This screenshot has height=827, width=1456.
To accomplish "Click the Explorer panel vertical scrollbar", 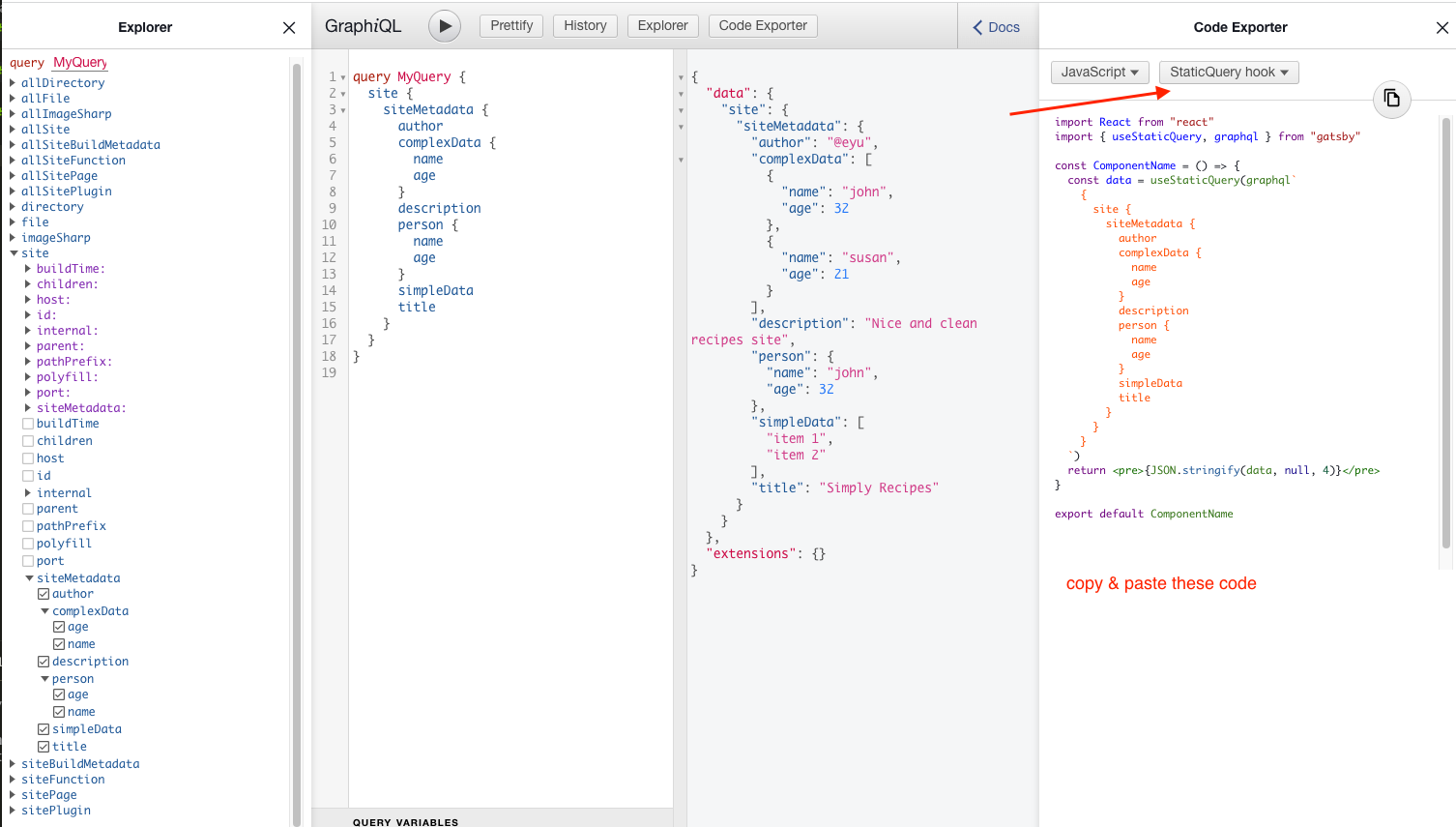I will click(297, 435).
